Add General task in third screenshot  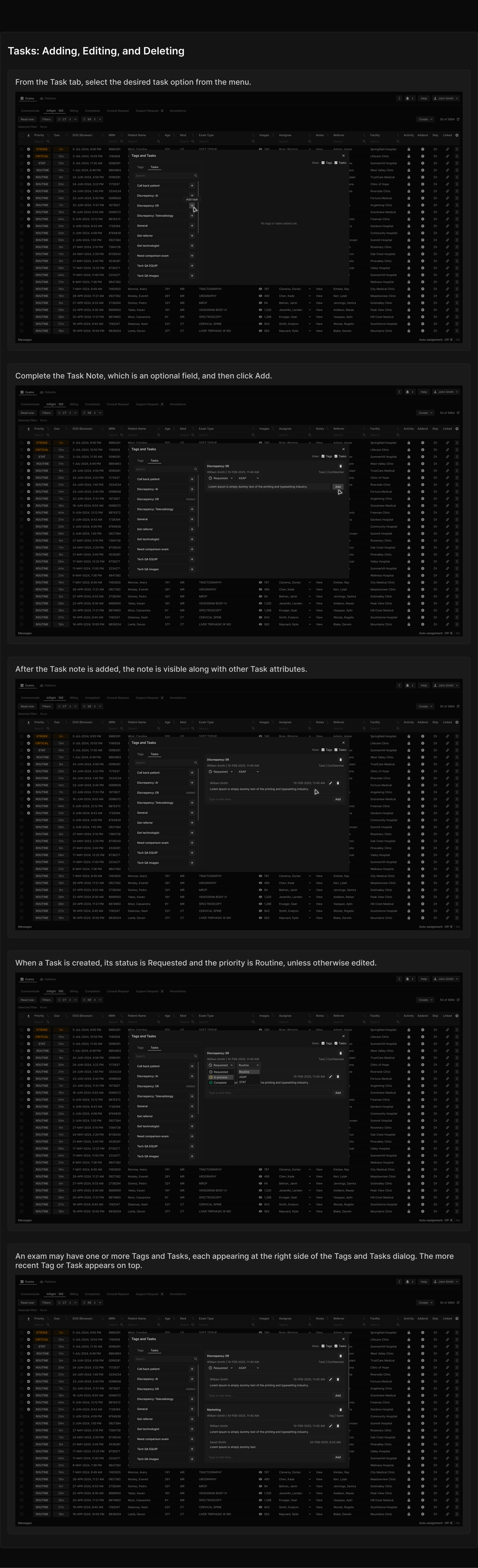tap(192, 813)
